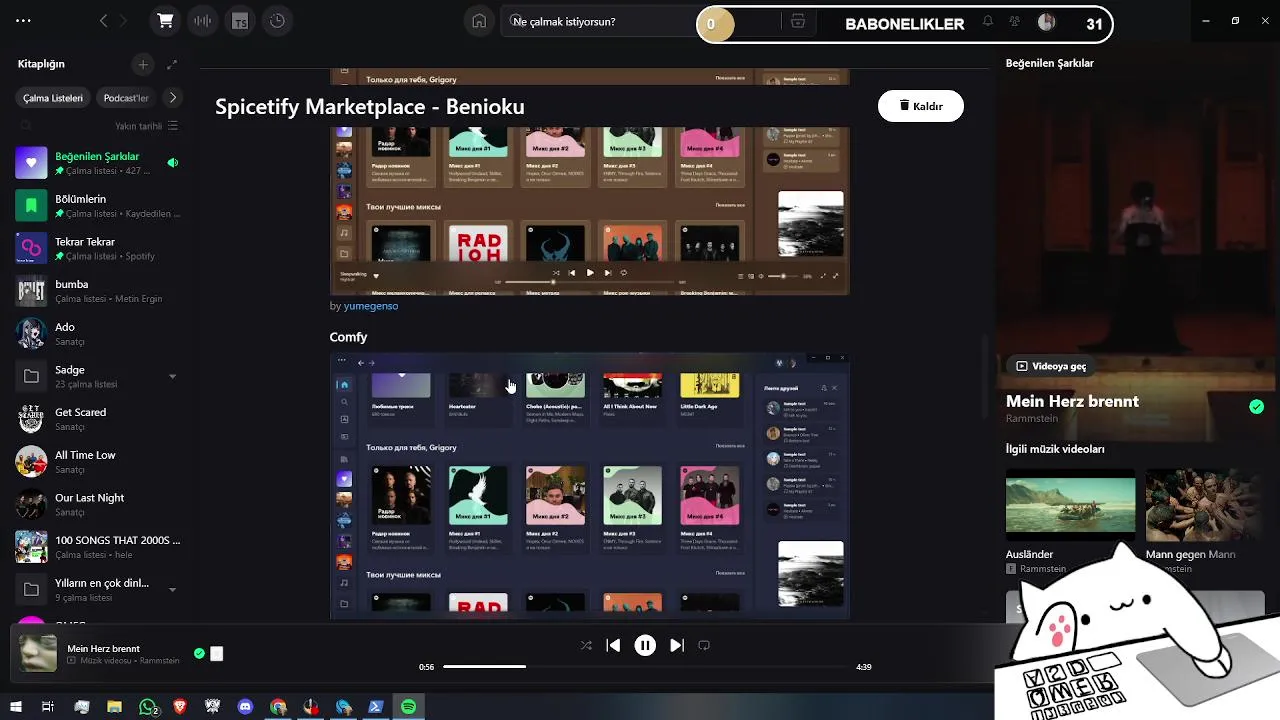The image size is (1280, 720).
Task: Open the Yakın tarihli sort dropdown
Action: point(146,126)
